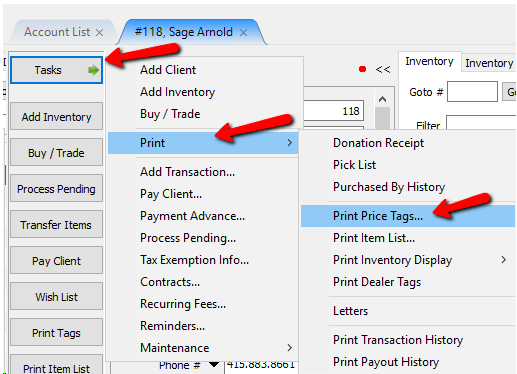Image resolution: width=517 pixels, height=374 pixels.
Task: Expand the Maintenance submenu chevron
Action: pyautogui.click(x=289, y=348)
